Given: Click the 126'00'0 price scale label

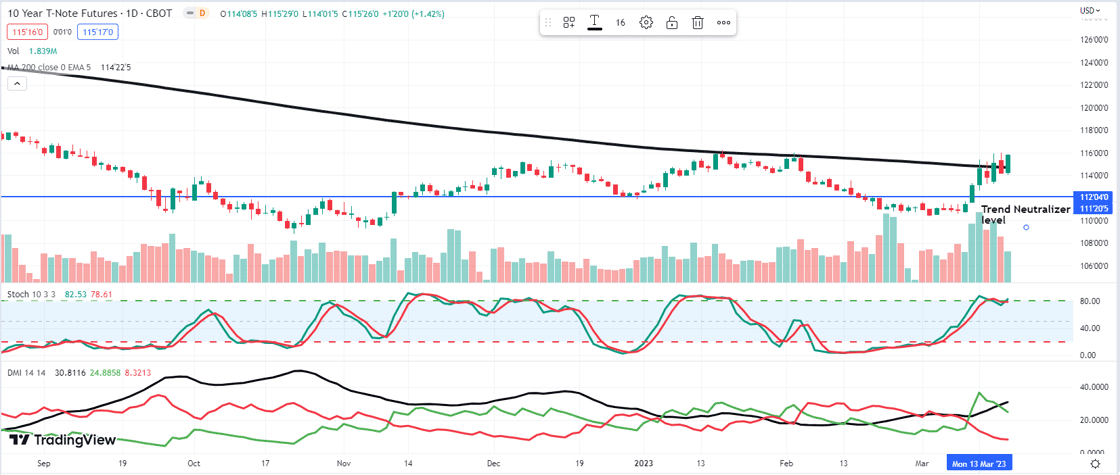Looking at the screenshot, I should click(1095, 39).
